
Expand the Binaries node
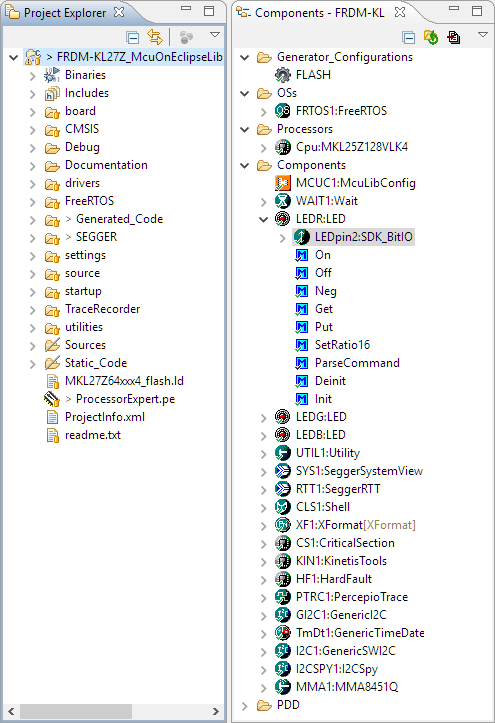click(x=33, y=76)
